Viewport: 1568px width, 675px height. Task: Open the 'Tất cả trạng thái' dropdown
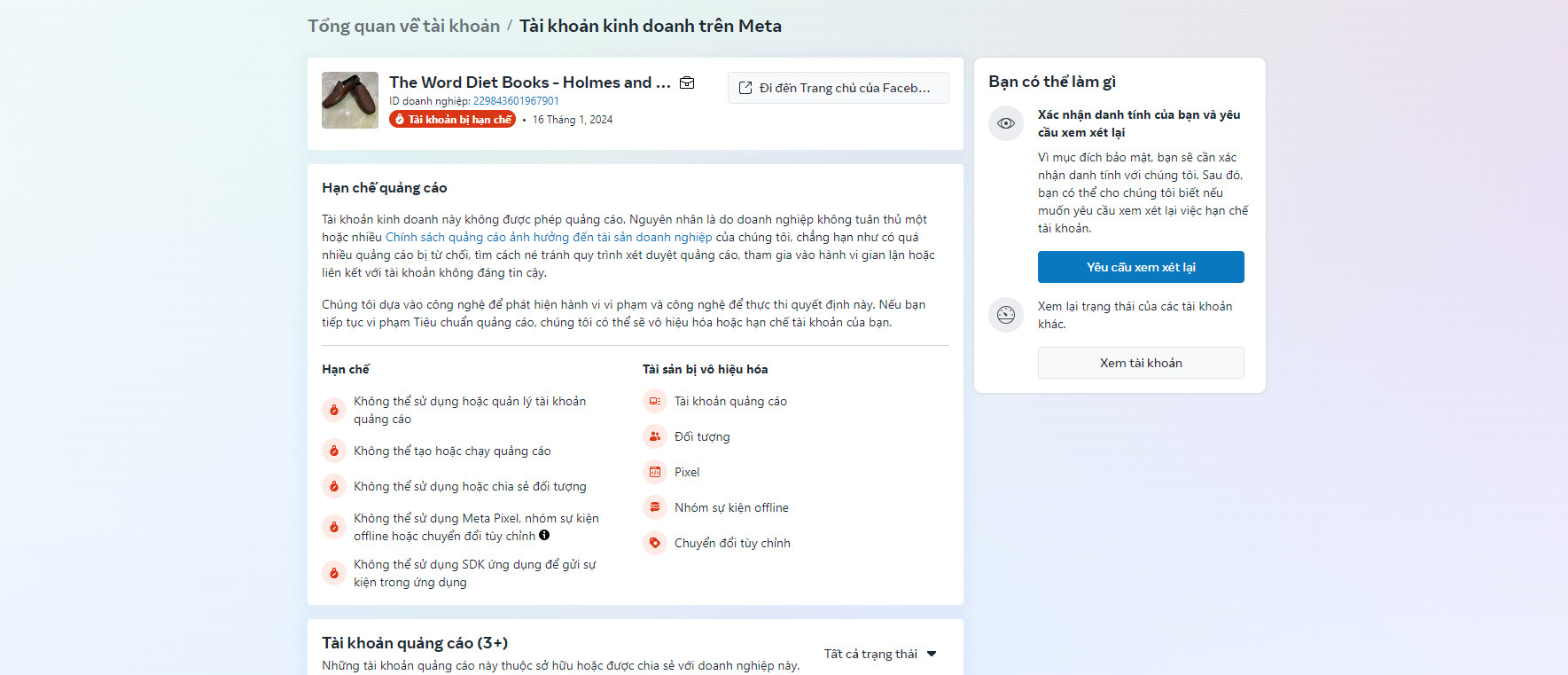pos(880,654)
